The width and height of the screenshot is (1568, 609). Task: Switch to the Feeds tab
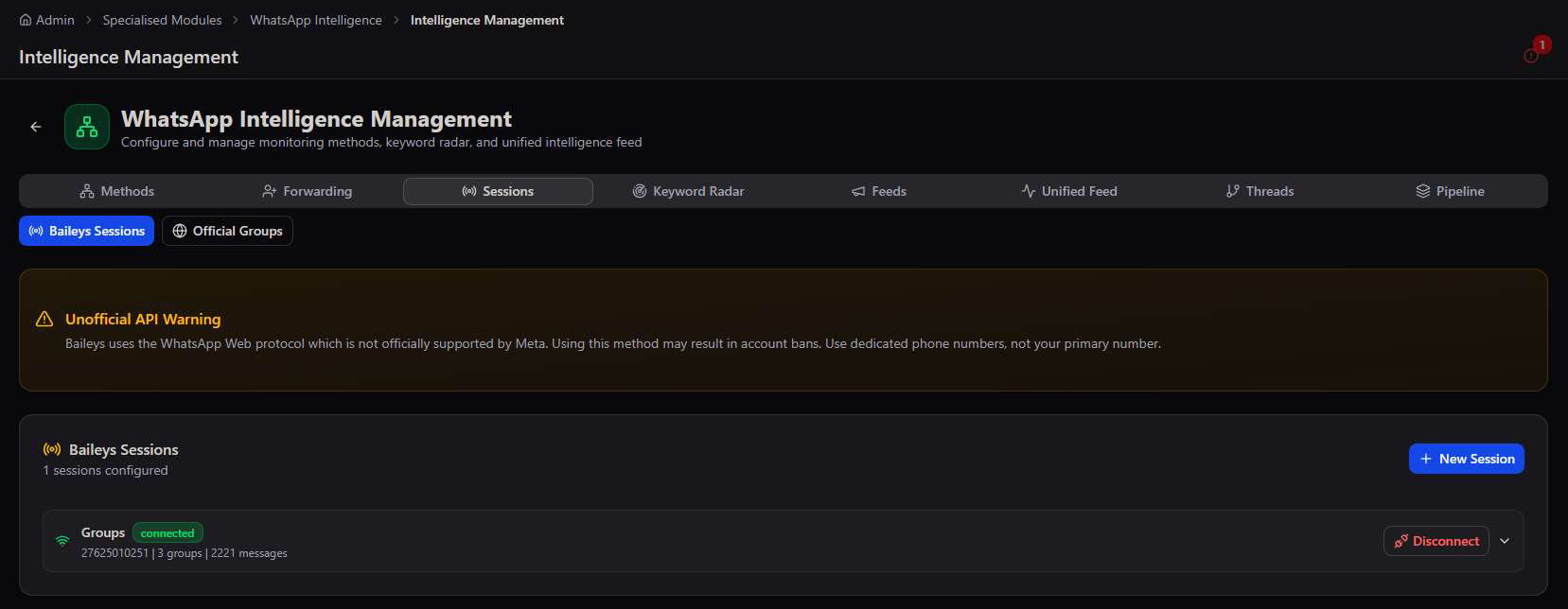tap(879, 191)
